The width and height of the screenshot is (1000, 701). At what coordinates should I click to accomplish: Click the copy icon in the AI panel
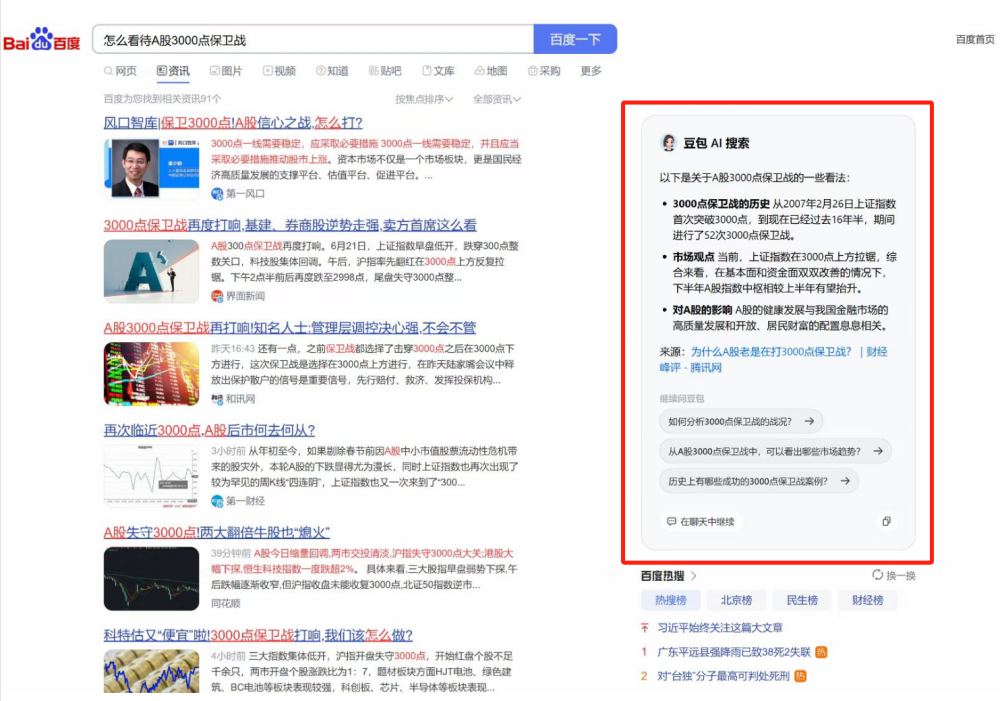click(886, 521)
